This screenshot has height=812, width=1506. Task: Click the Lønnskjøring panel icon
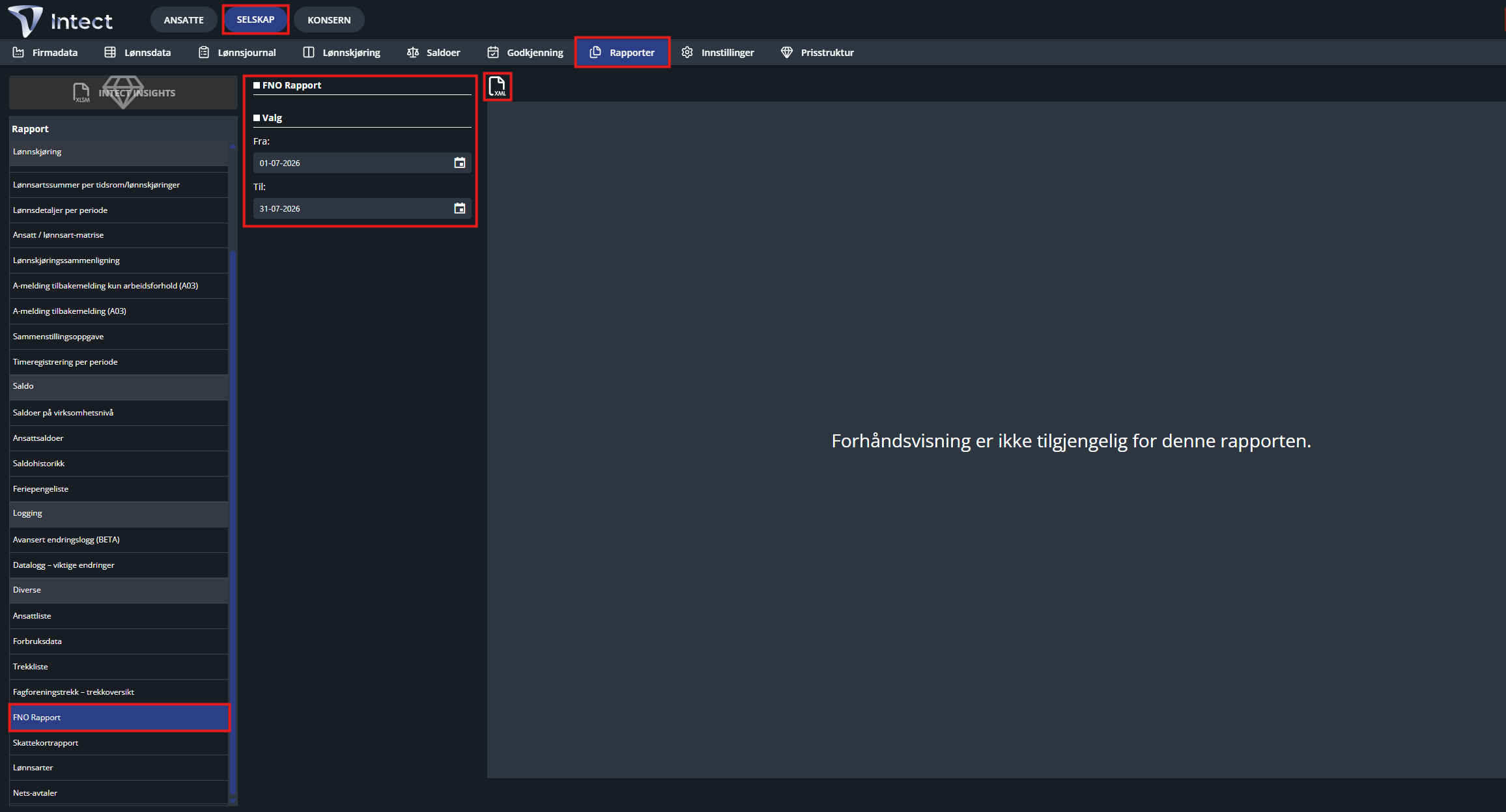309,52
